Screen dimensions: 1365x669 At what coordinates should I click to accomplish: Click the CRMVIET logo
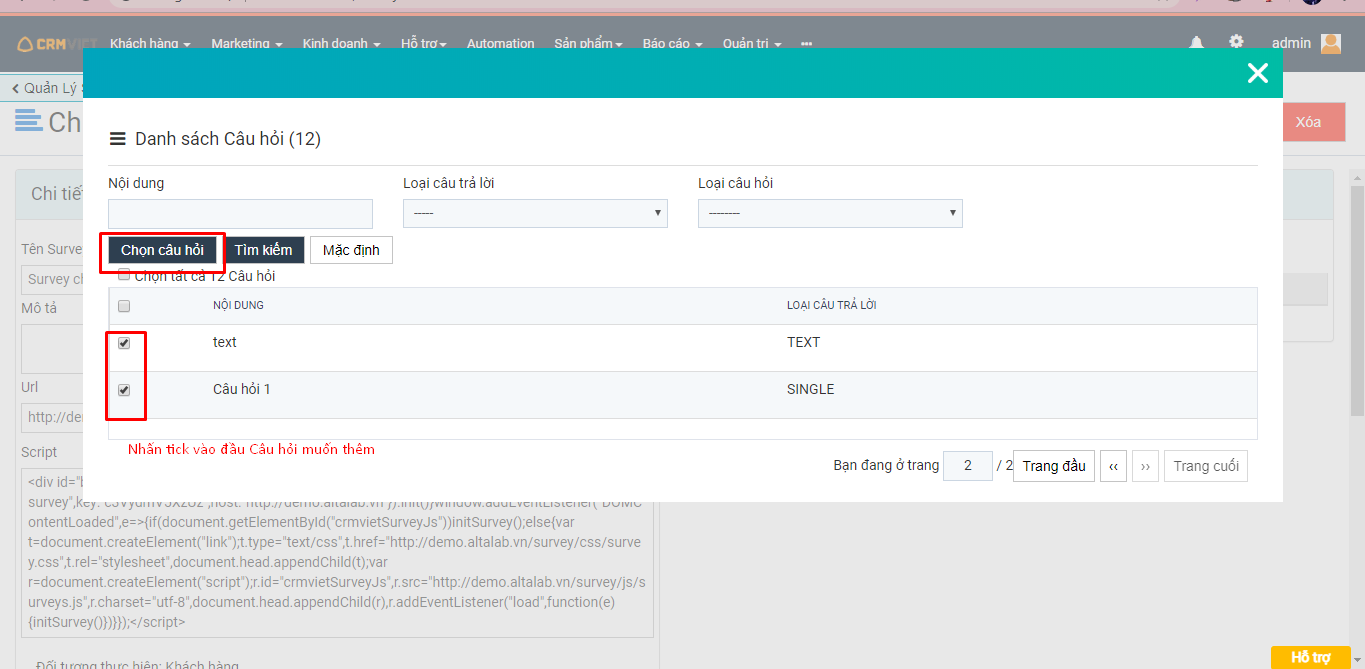(x=57, y=44)
